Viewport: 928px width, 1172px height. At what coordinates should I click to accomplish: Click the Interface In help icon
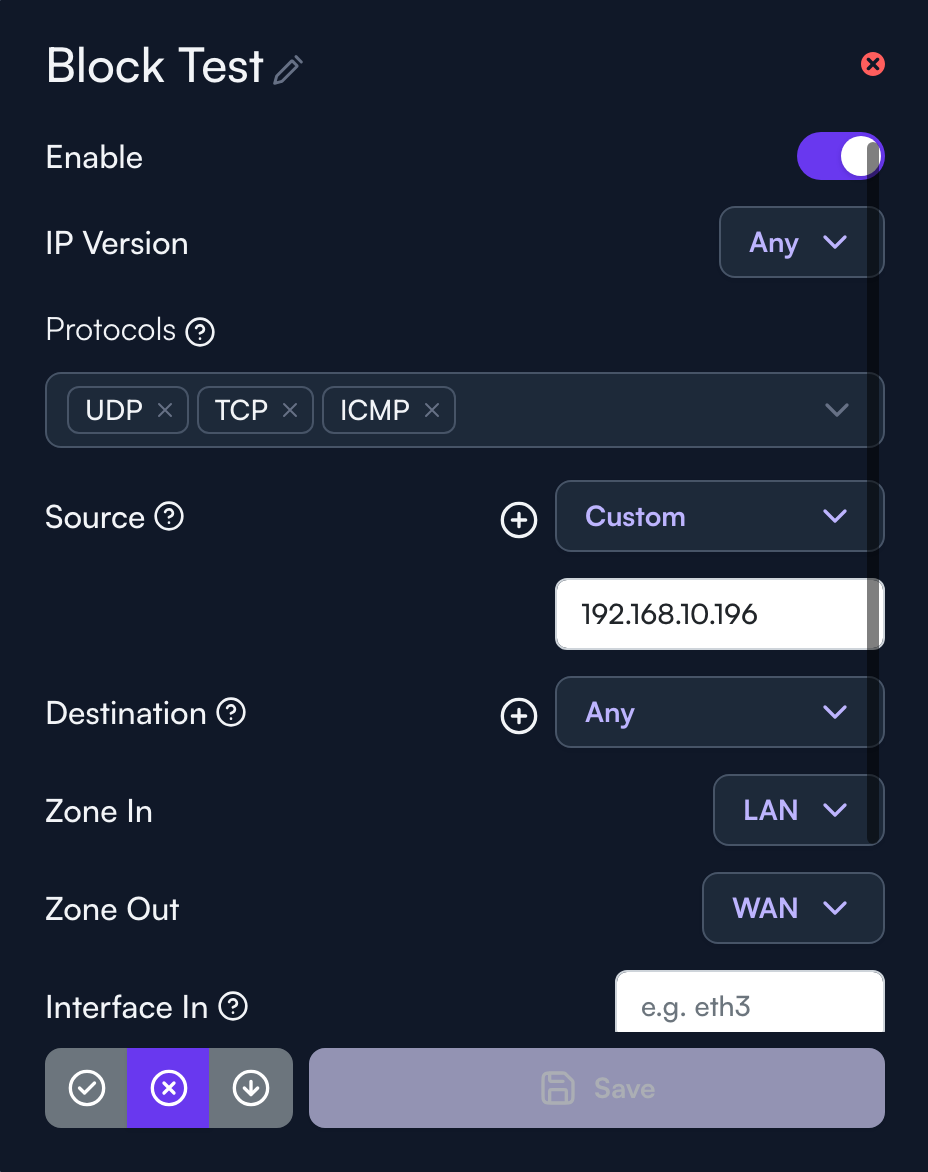[x=233, y=1006]
